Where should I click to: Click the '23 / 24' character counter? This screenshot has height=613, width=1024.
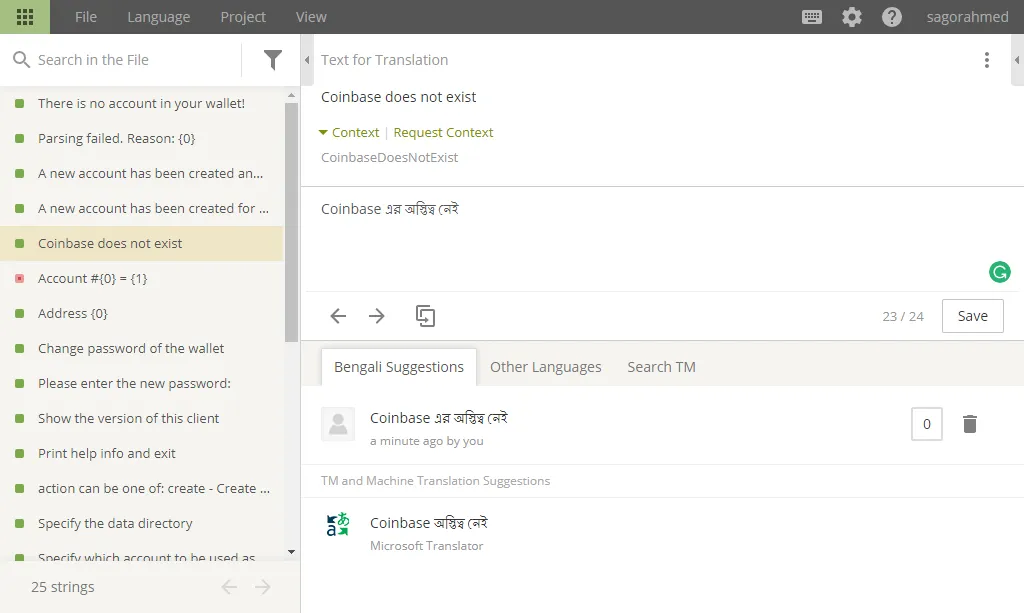(903, 317)
